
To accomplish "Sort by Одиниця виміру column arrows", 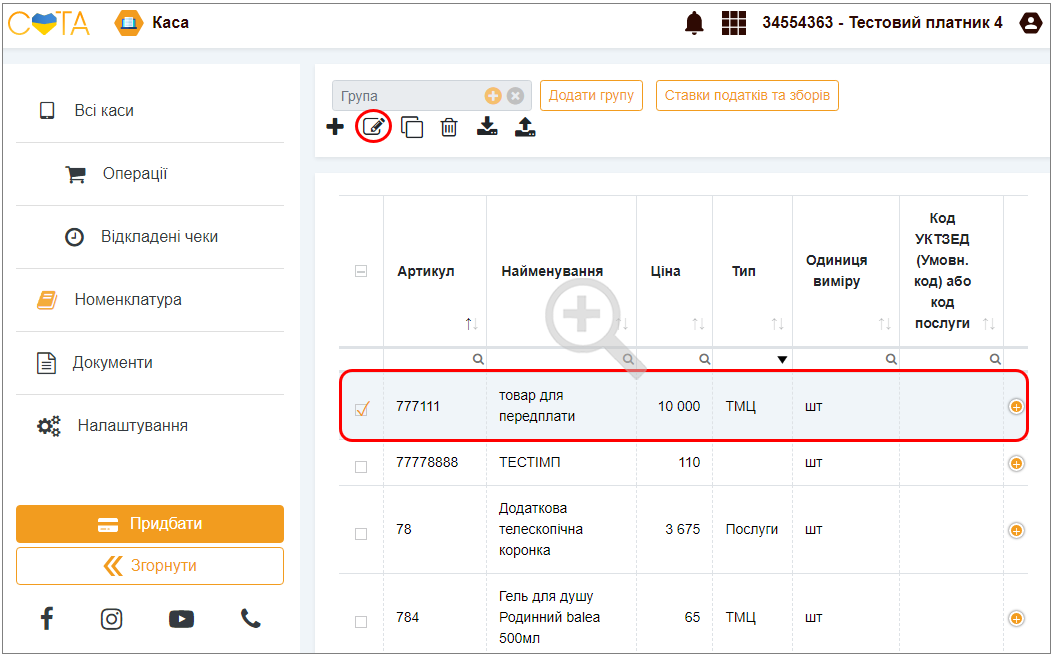I will tap(885, 324).
